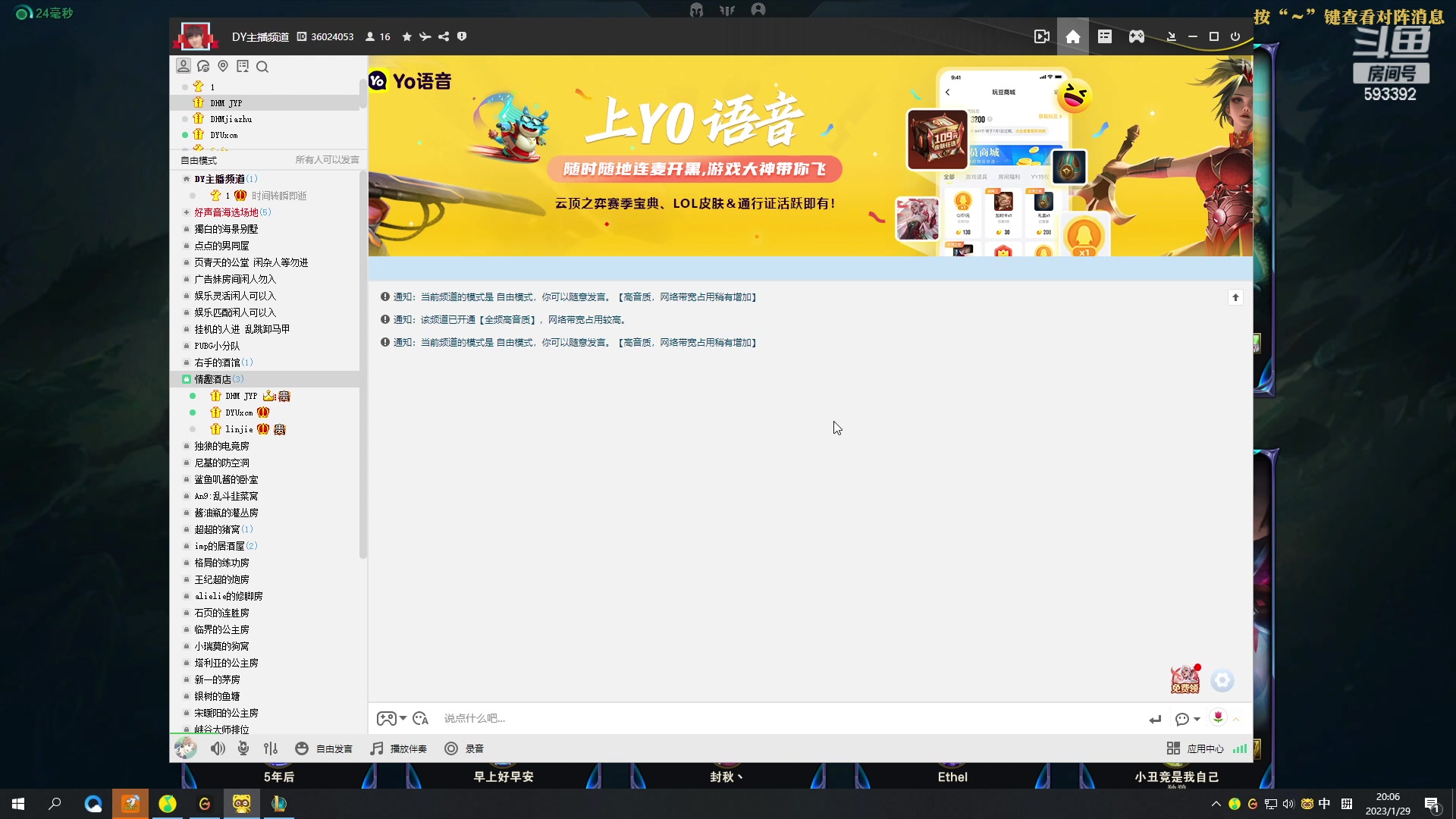
Task: Click the favorite star icon in header
Action: (x=407, y=36)
